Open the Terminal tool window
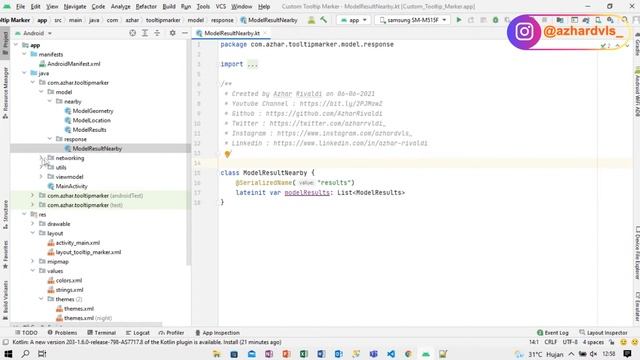This screenshot has width=640, height=360. coord(102,333)
